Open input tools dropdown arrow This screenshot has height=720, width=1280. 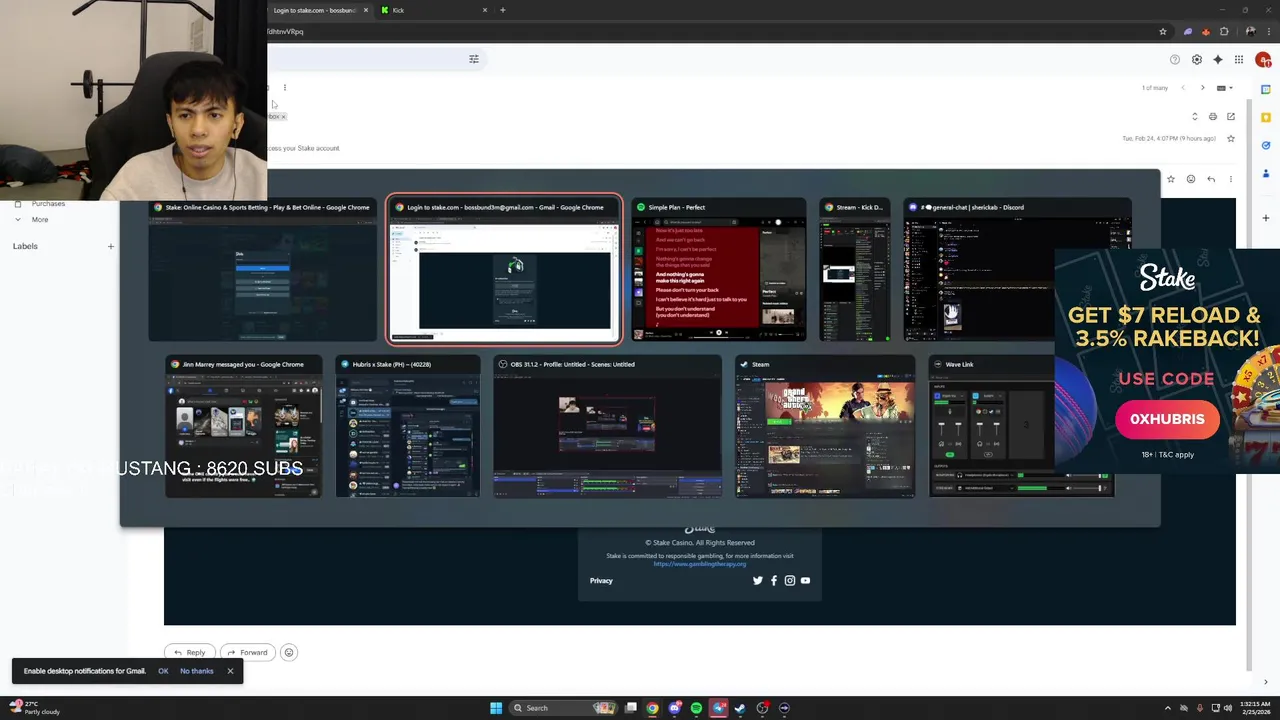(1231, 88)
